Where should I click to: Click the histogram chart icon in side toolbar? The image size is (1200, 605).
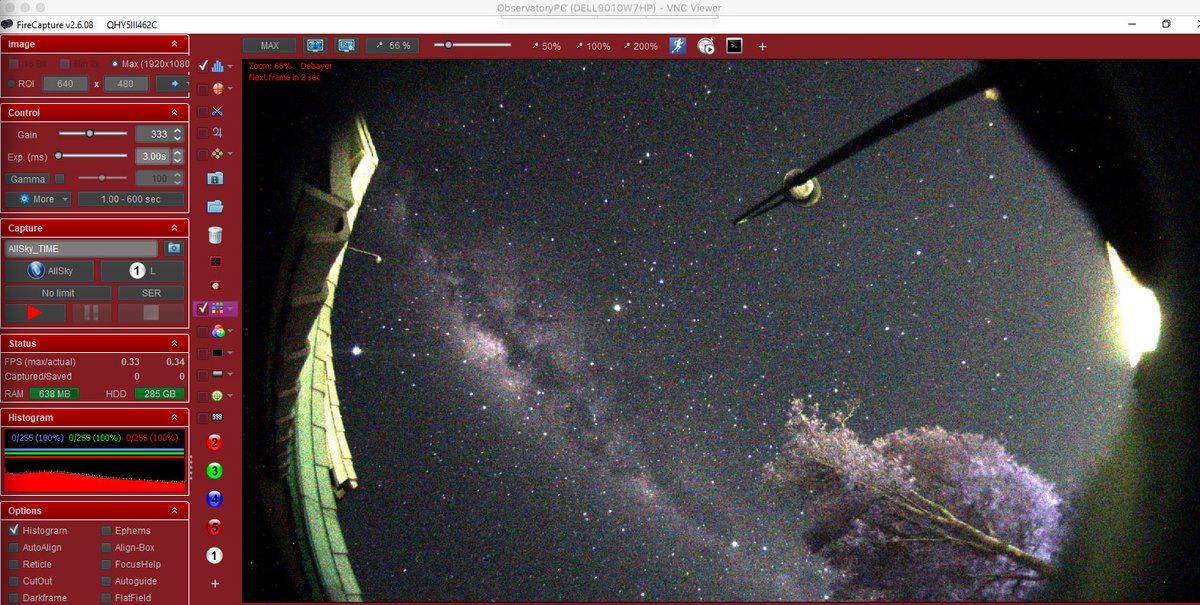coord(216,66)
